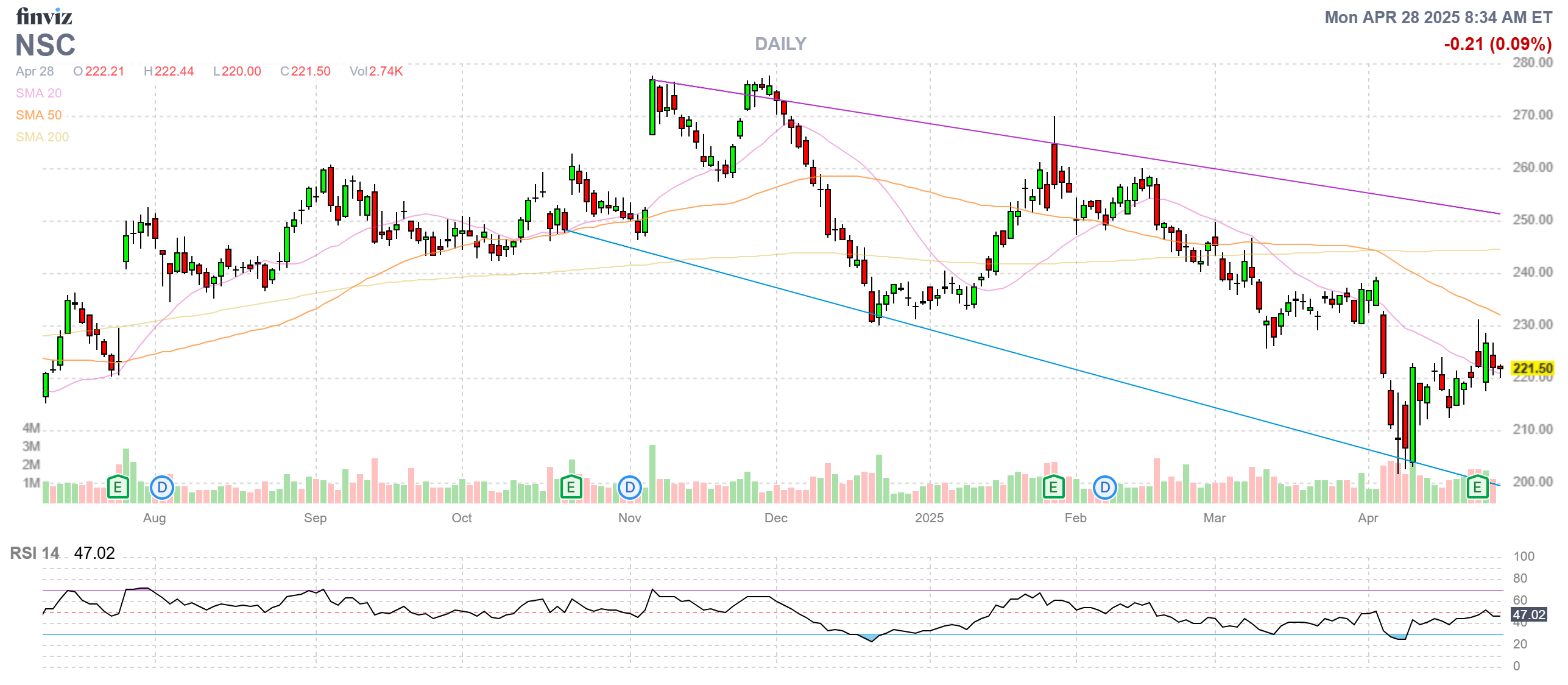The height and width of the screenshot is (685, 1568).
Task: Click the dividend D marker at Nov
Action: point(630,487)
